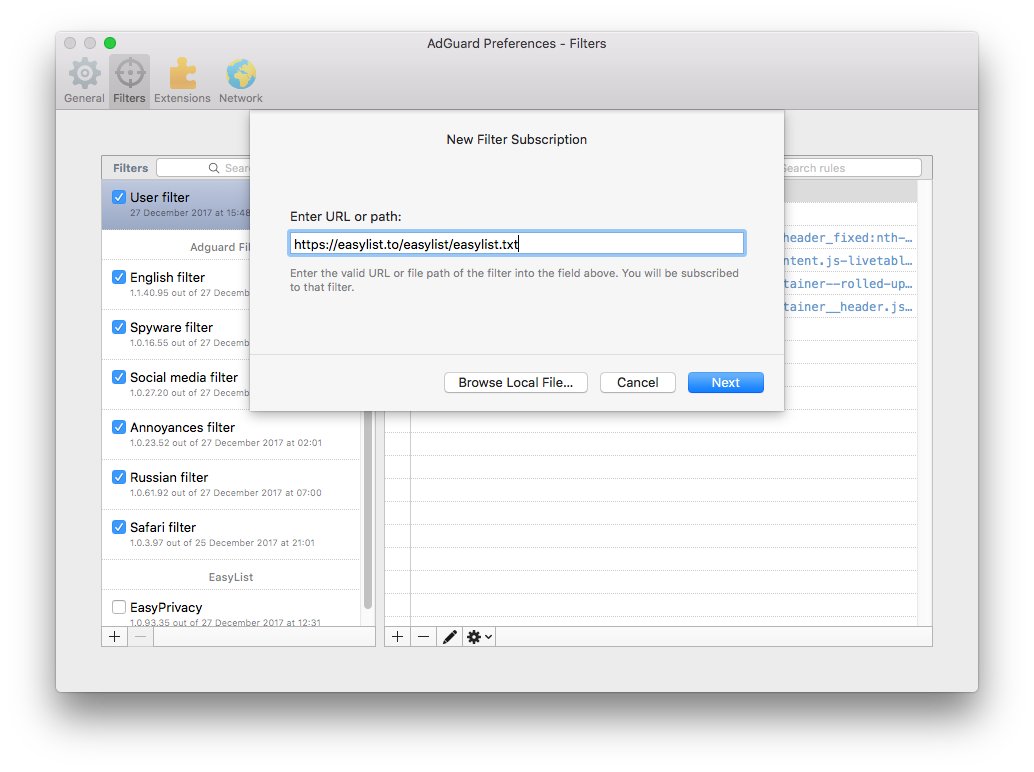1034x772 pixels.
Task: Open the Extensions puzzle piece icon
Action: pyautogui.click(x=182, y=75)
